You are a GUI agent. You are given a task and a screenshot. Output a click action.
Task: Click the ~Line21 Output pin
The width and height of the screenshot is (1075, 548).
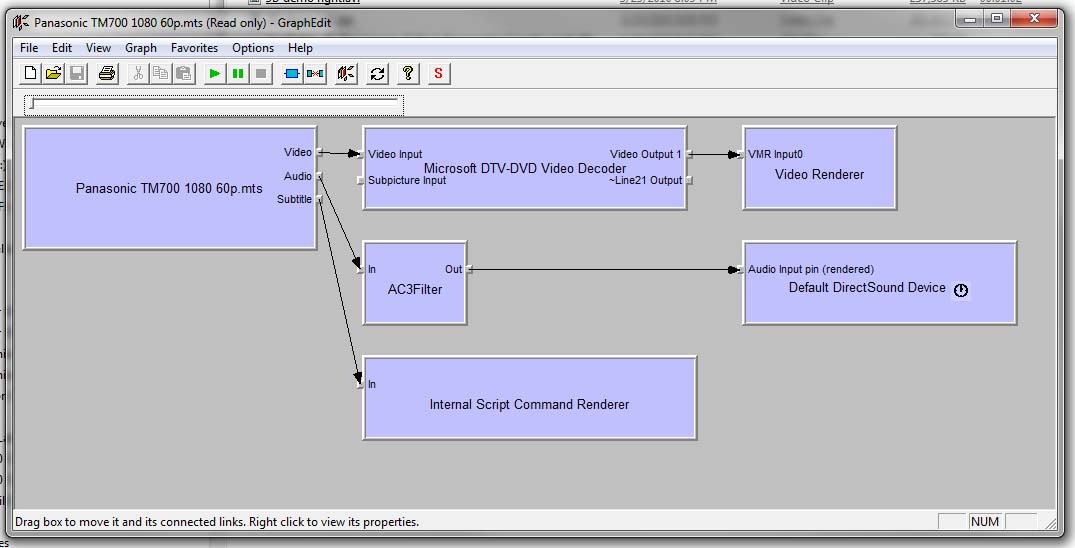pos(689,180)
